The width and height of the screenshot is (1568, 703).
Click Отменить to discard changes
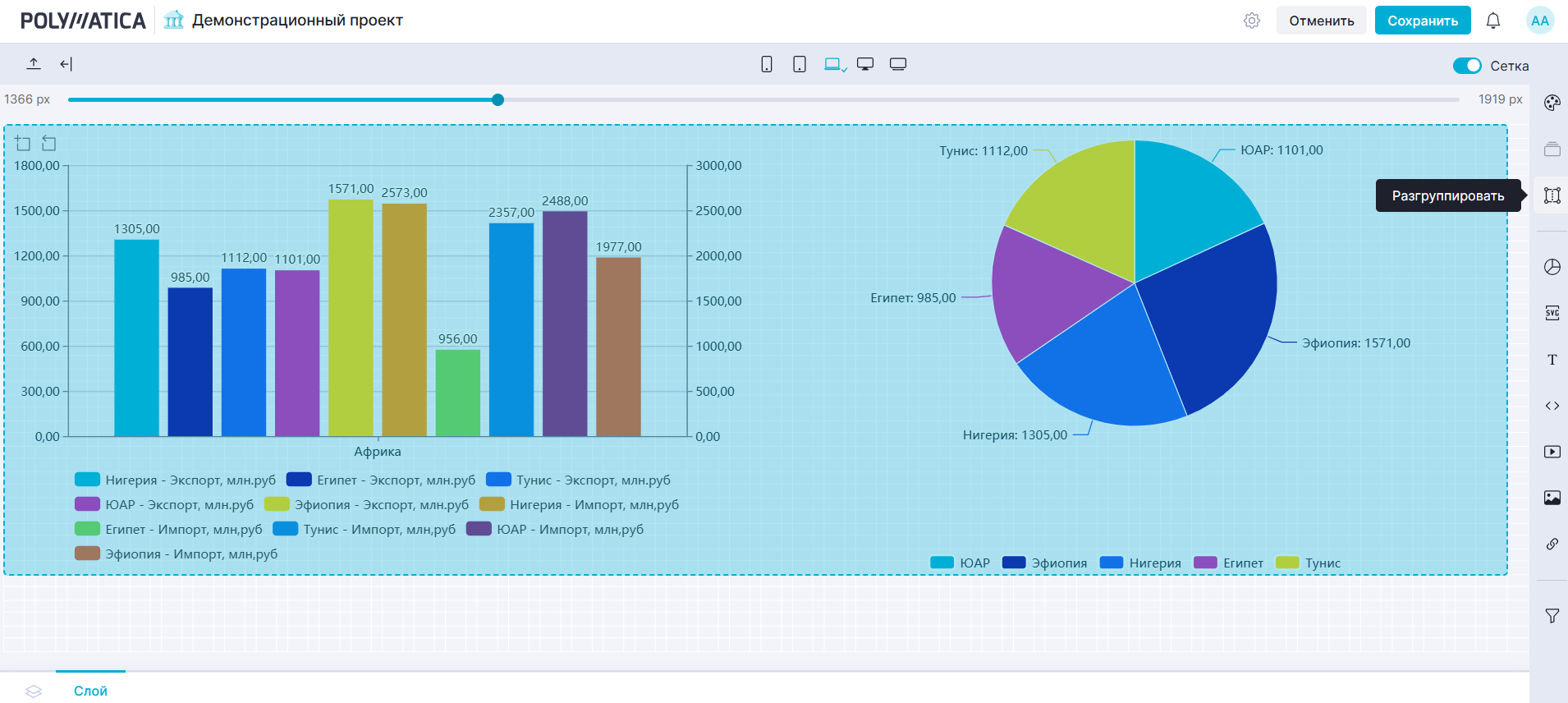click(x=1321, y=21)
